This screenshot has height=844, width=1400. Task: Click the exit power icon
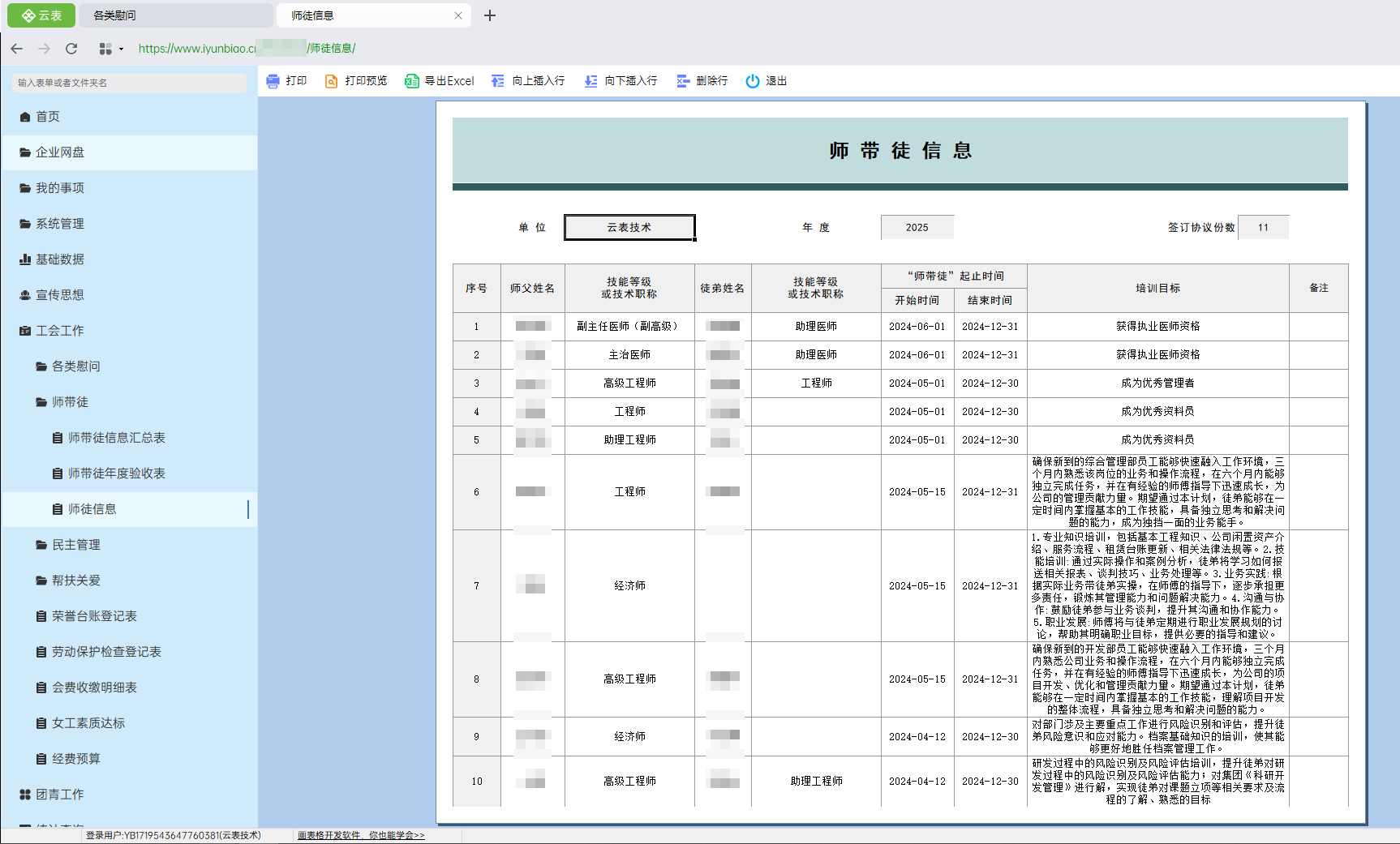(x=753, y=81)
